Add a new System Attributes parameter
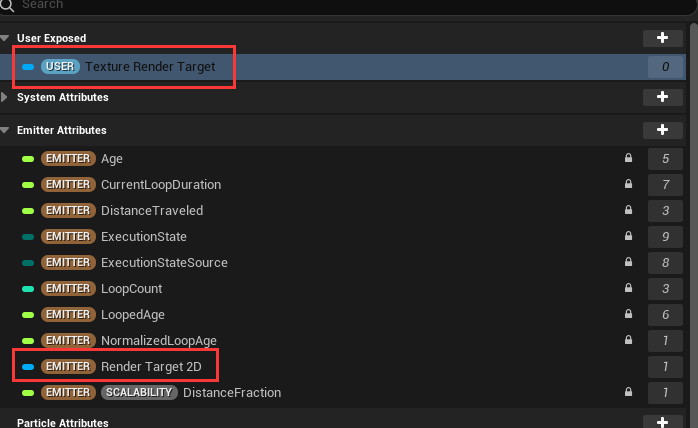This screenshot has width=698, height=428. 662,97
